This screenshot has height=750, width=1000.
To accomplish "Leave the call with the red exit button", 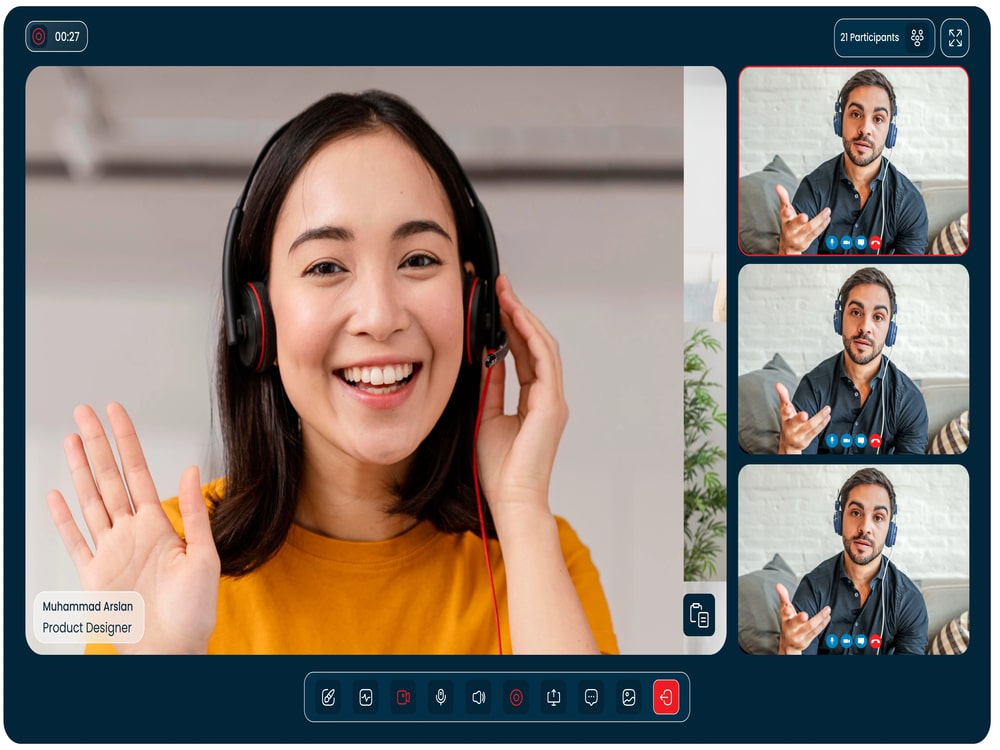I will coord(666,697).
